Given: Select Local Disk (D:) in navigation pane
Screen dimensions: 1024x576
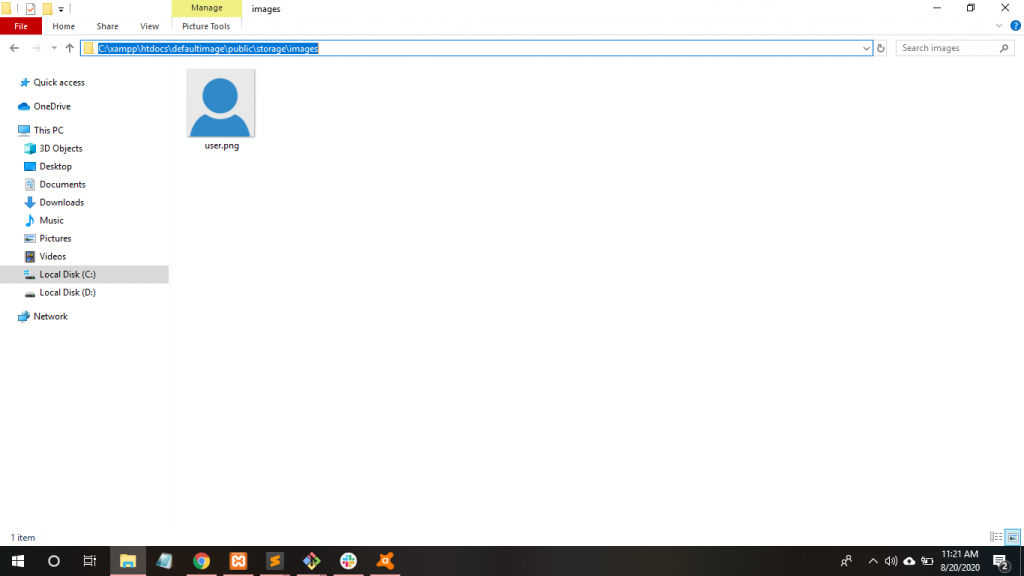Looking at the screenshot, I should point(67,292).
